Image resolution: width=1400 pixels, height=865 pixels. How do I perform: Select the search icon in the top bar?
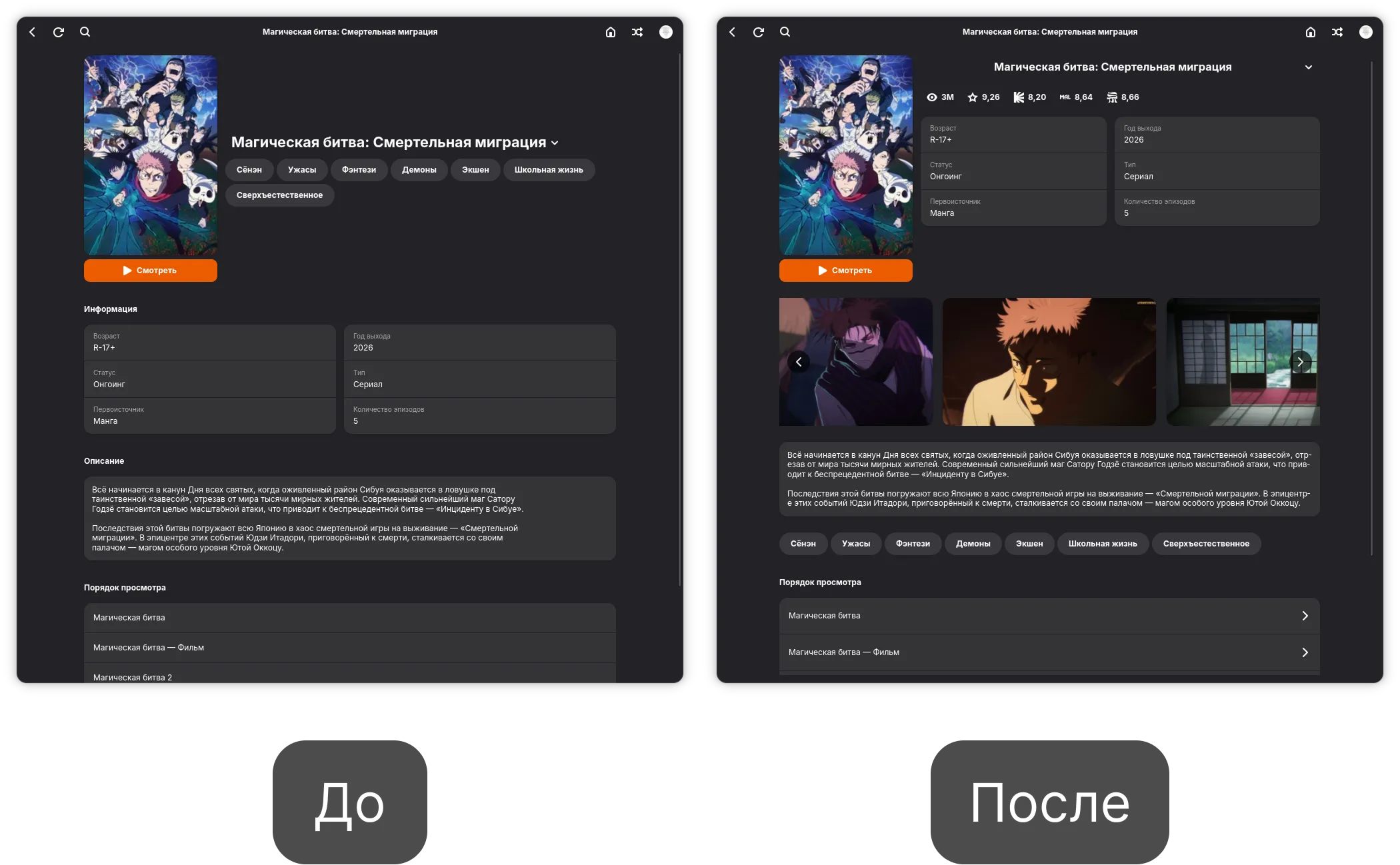(785, 31)
